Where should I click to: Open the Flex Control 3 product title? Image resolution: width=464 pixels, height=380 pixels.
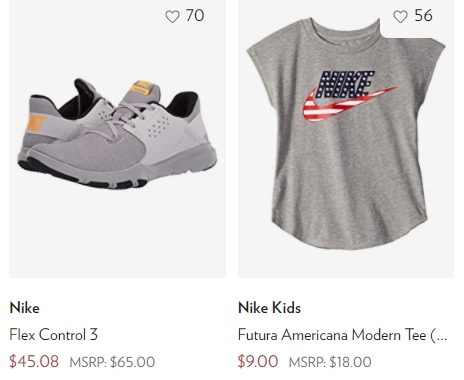(x=54, y=335)
